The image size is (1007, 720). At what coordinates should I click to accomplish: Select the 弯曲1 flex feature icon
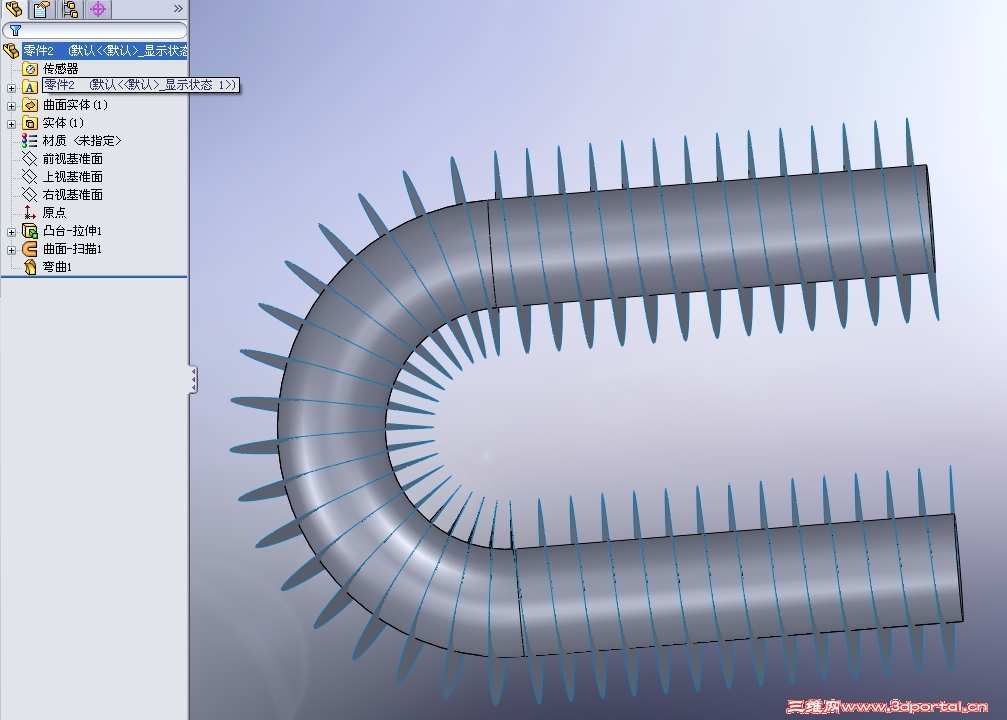30,267
